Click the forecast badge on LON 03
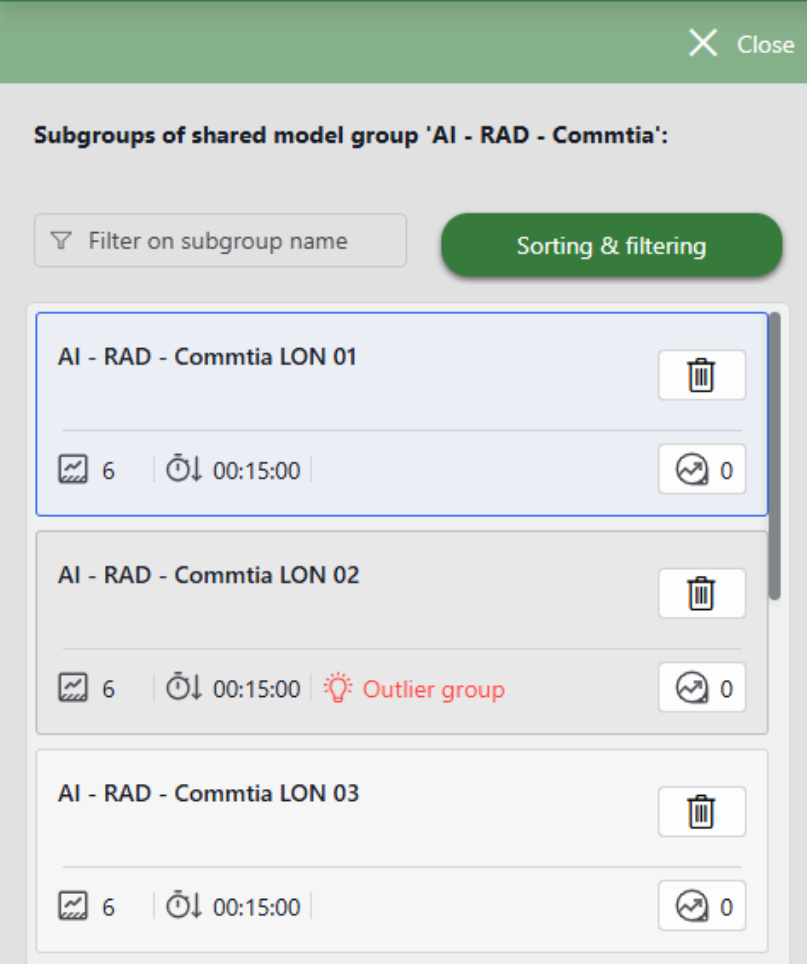Screen dimensions: 807x964 point(701,905)
